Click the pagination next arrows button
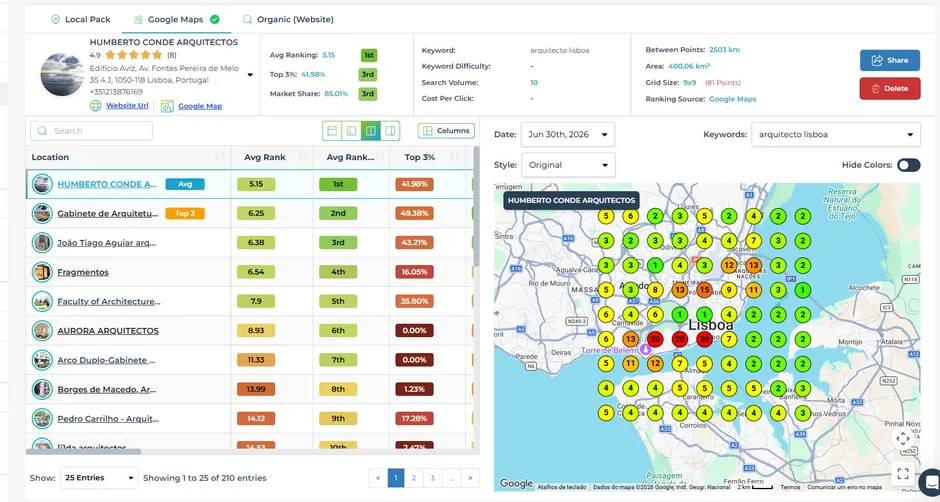This screenshot has width=940, height=502. [470, 478]
